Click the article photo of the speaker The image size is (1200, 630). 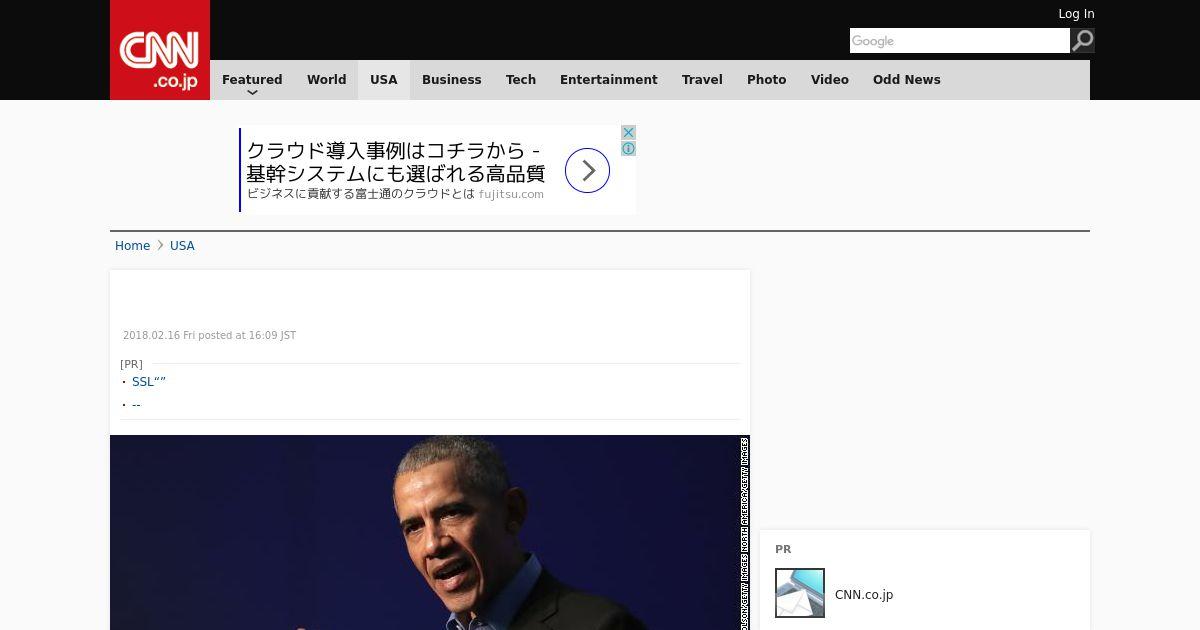430,532
